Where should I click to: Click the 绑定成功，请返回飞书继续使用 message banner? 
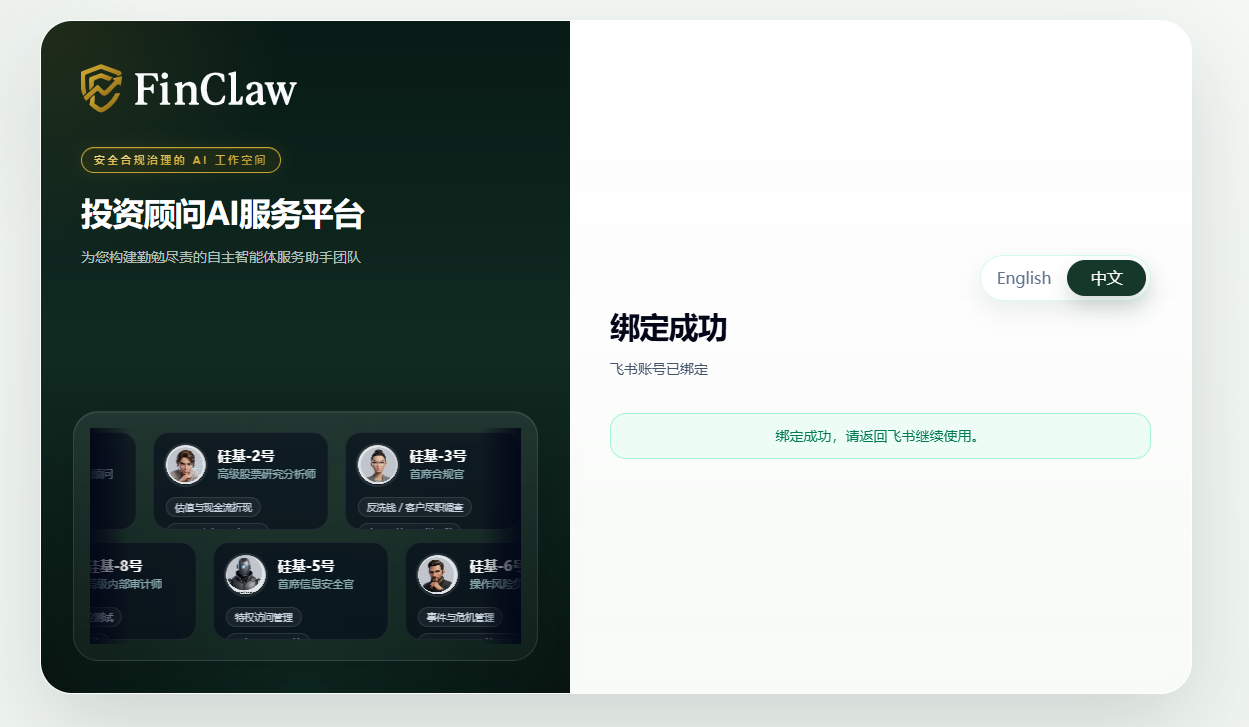[880, 436]
